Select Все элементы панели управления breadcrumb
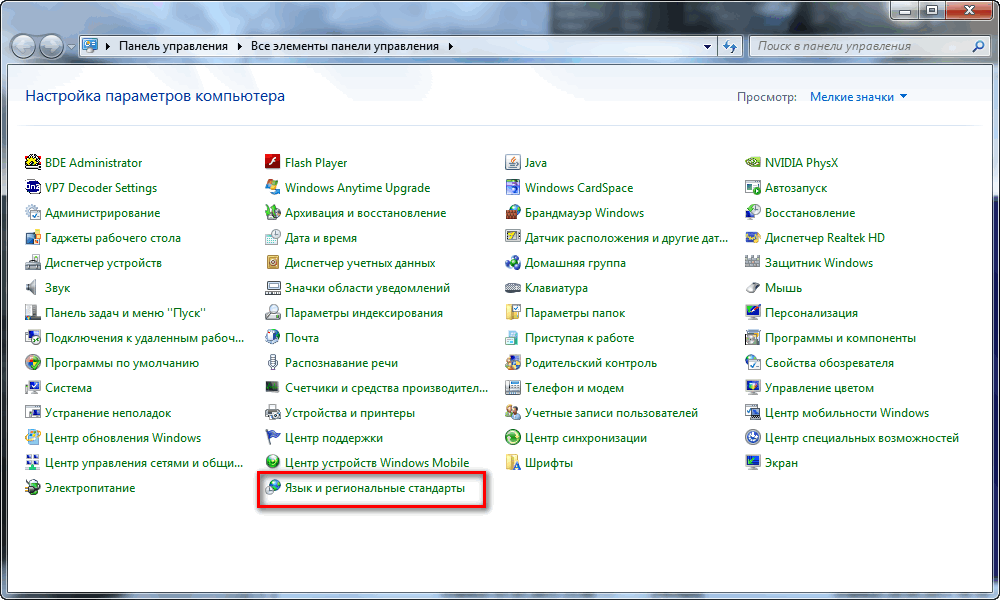1000x600 pixels. coord(345,46)
